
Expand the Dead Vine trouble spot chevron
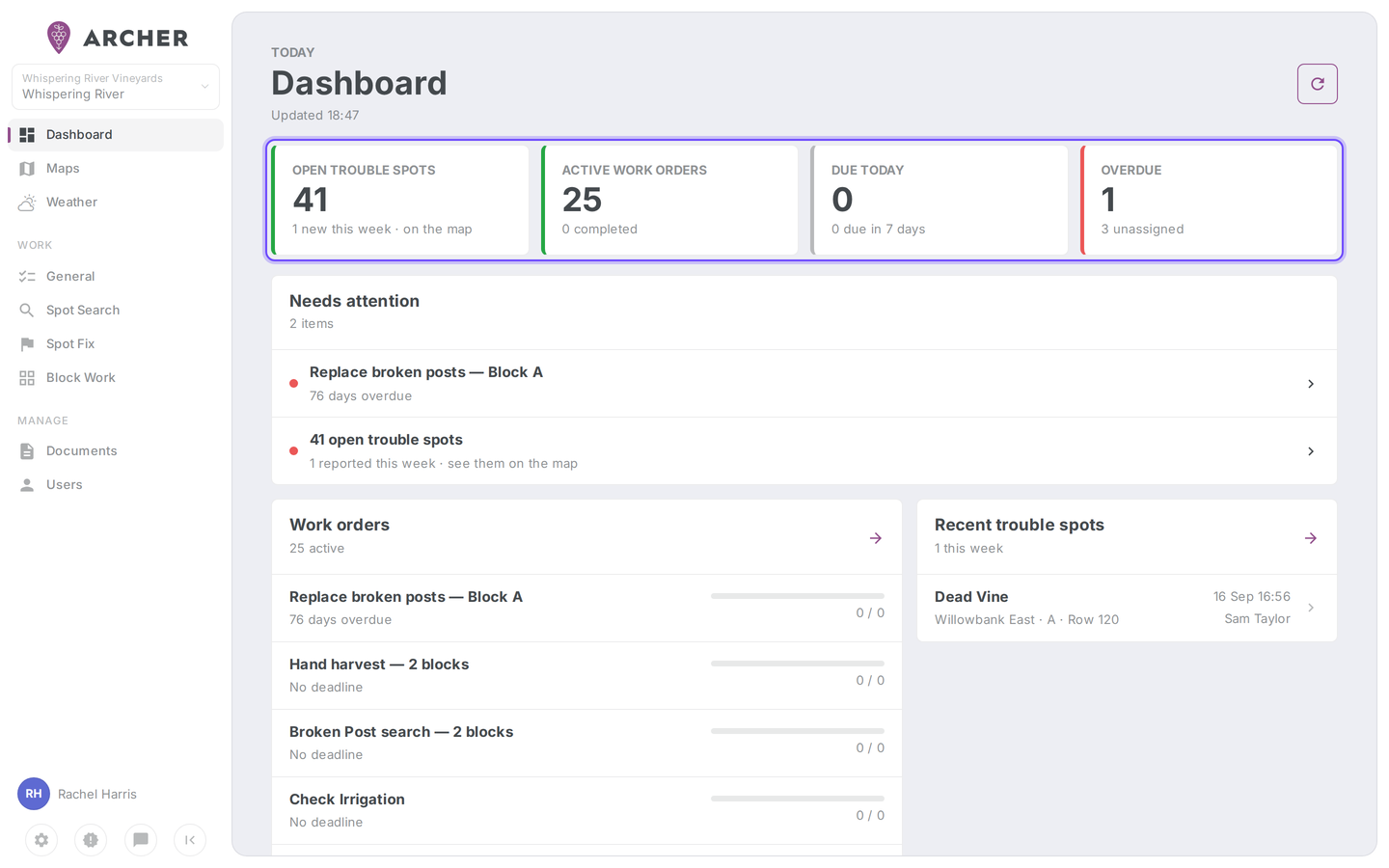coord(1311,608)
